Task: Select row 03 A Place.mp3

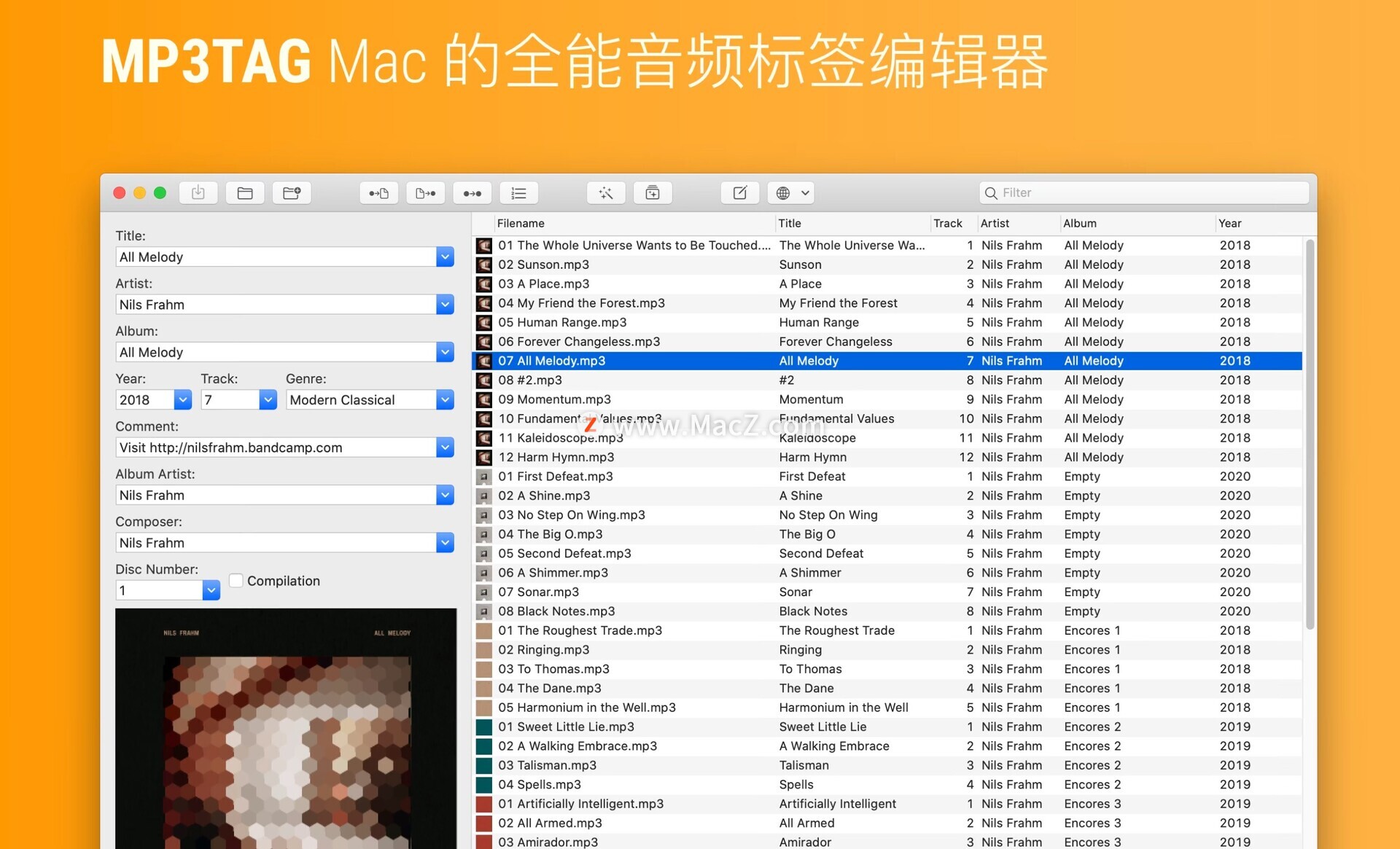Action: pos(887,283)
